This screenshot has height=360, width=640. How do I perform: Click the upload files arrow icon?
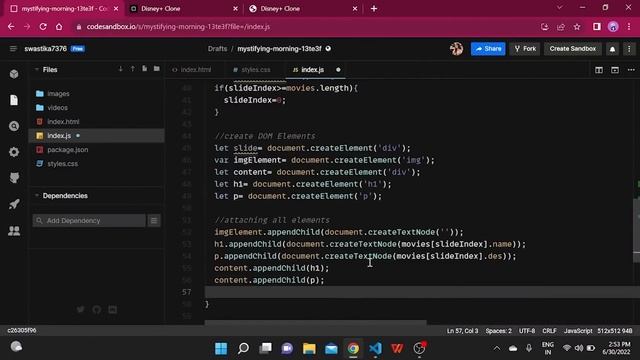point(133,69)
